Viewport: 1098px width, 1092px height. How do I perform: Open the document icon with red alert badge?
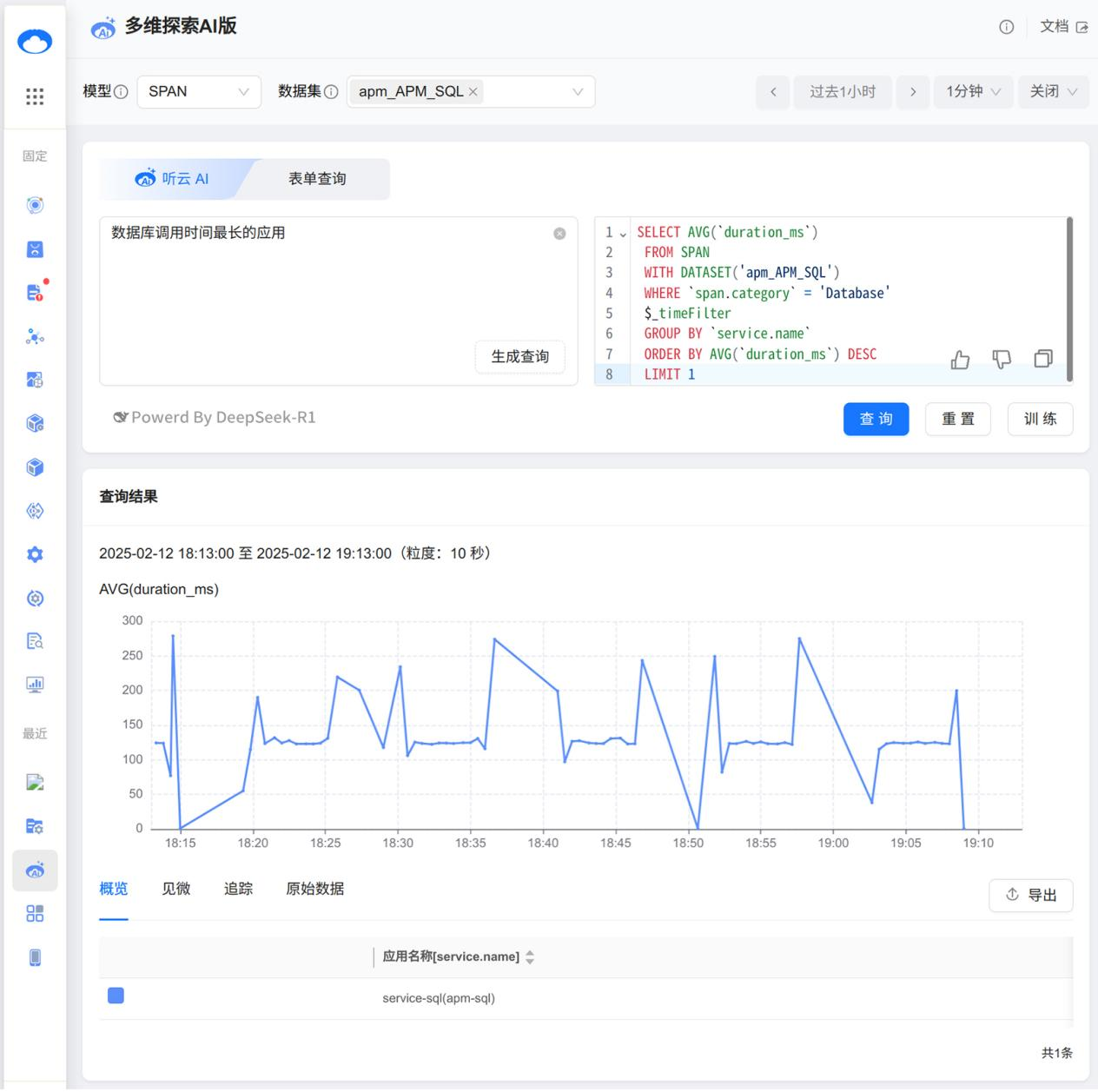pyautogui.click(x=35, y=292)
